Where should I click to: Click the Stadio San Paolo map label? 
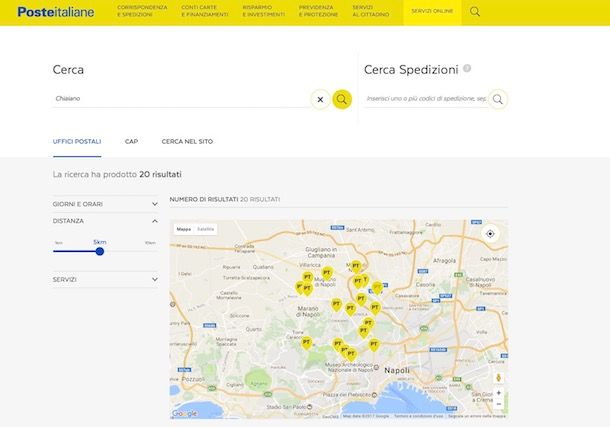(x=286, y=407)
